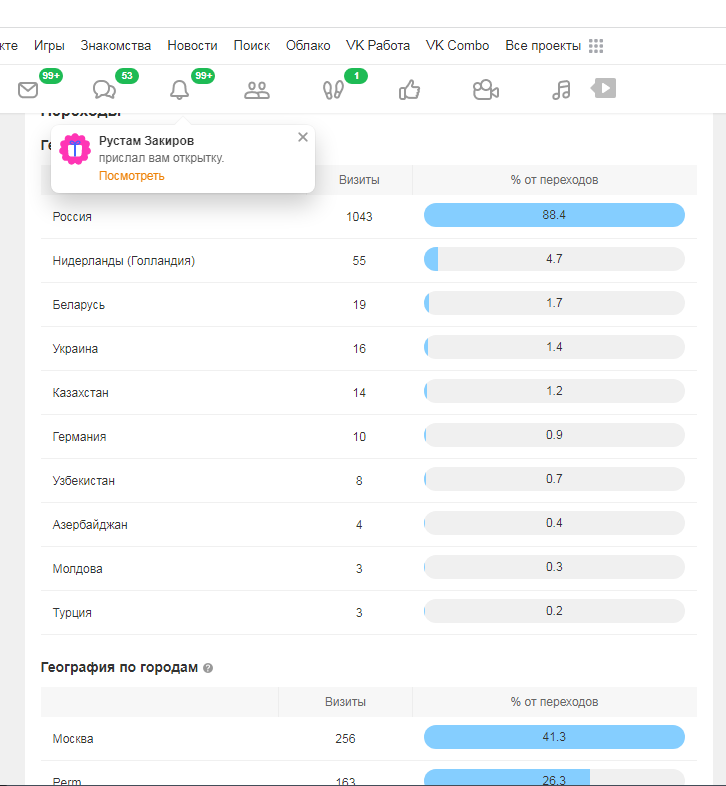Click the gift postcard icon in notification
The width and height of the screenshot is (726, 786).
coord(75,149)
